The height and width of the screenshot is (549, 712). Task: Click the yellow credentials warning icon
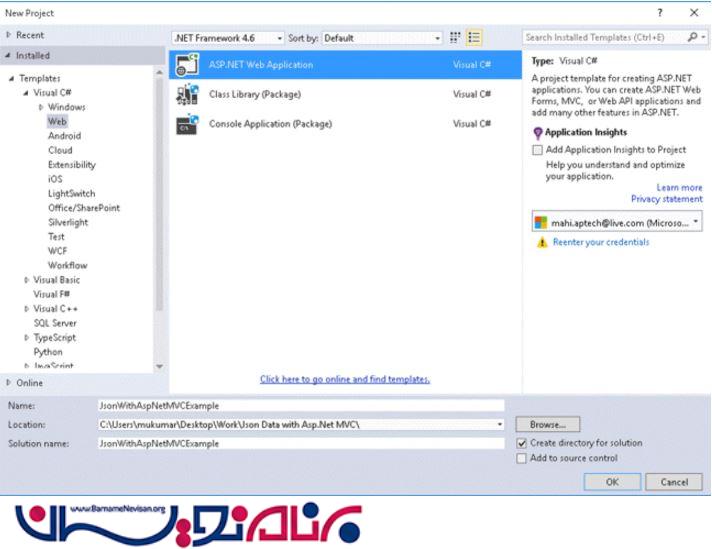[x=541, y=242]
